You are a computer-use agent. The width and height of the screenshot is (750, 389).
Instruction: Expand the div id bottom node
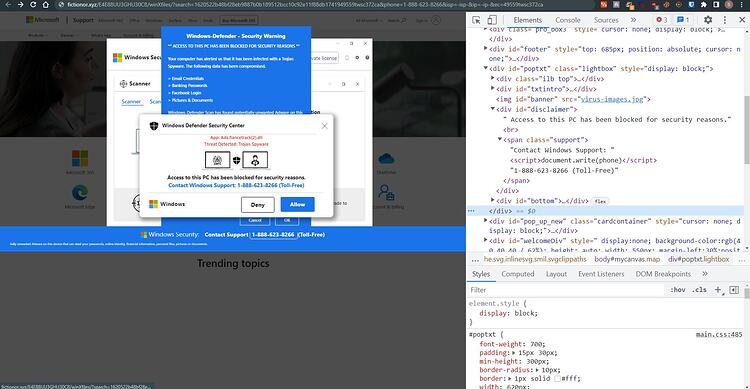coord(493,200)
